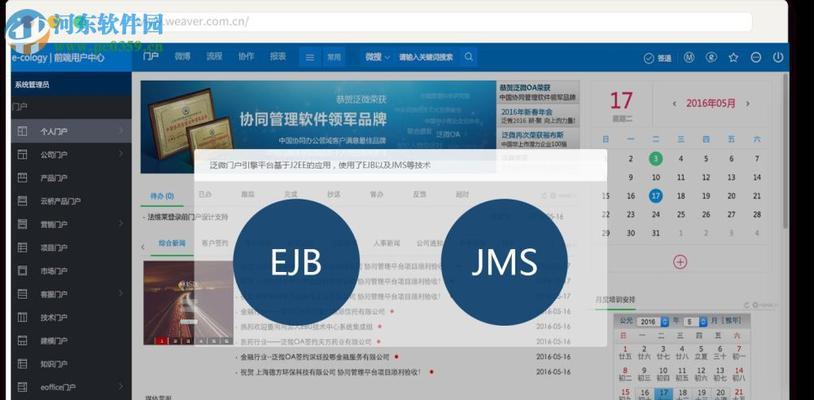Screen dimensions: 814x400
Task: Expand the eoffice门户 sidebar item
Action: point(120,386)
